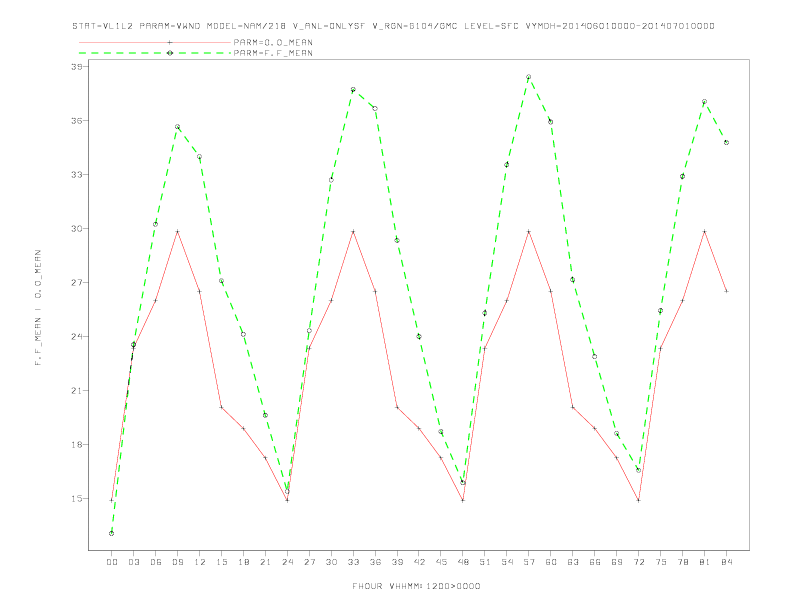Click the red solid legend line sample

point(155,42)
